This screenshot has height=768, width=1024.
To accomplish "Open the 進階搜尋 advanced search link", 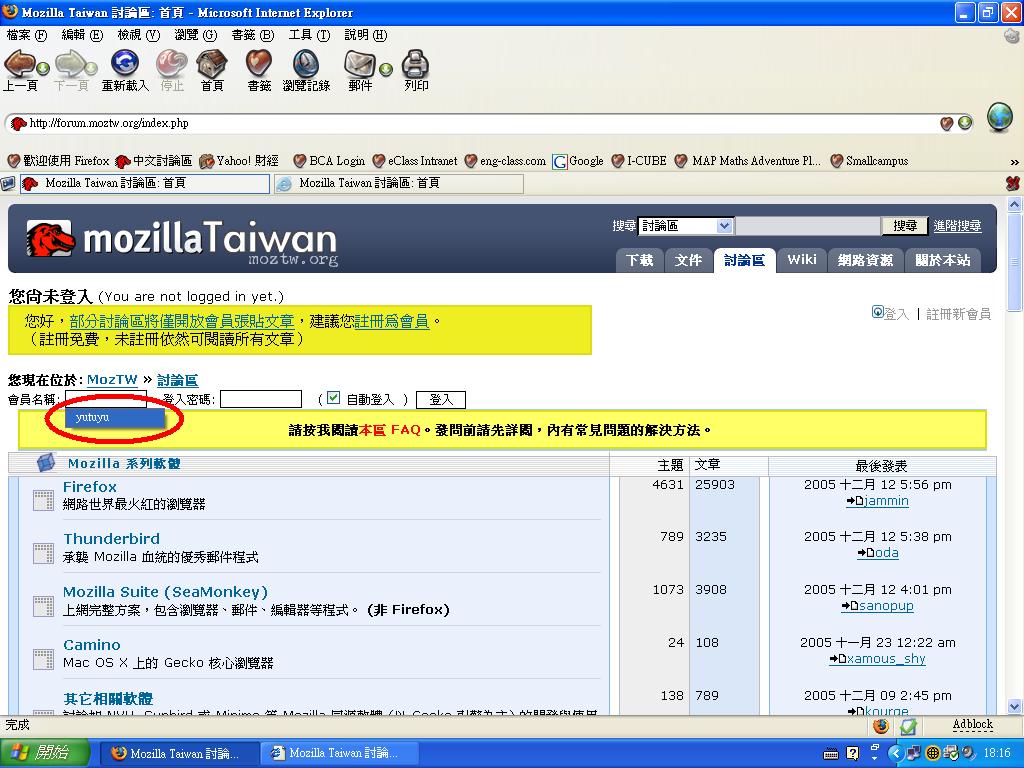I will pyautogui.click(x=957, y=226).
